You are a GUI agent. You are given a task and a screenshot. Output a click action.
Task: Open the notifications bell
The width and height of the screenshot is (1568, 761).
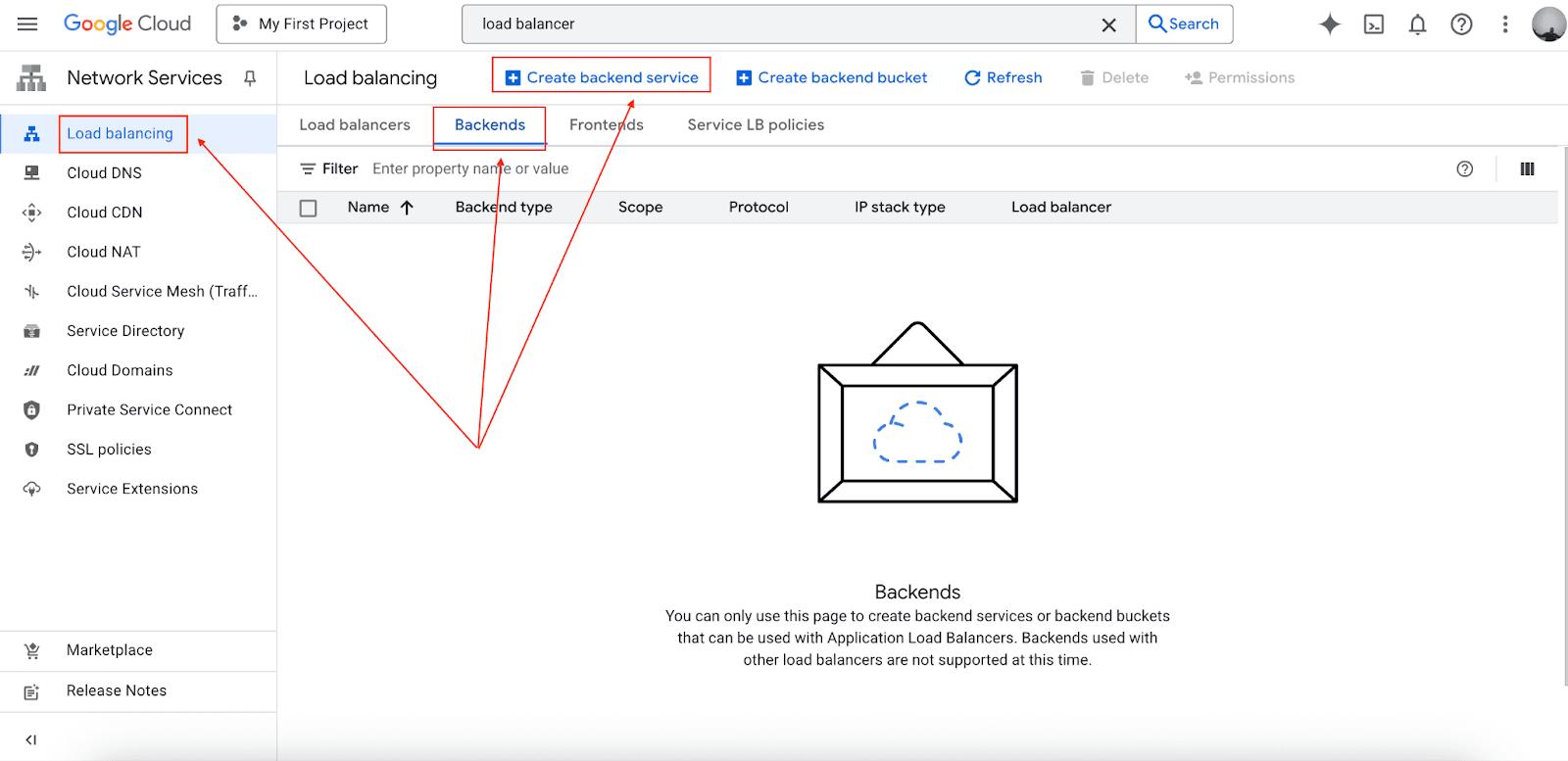tap(1417, 24)
